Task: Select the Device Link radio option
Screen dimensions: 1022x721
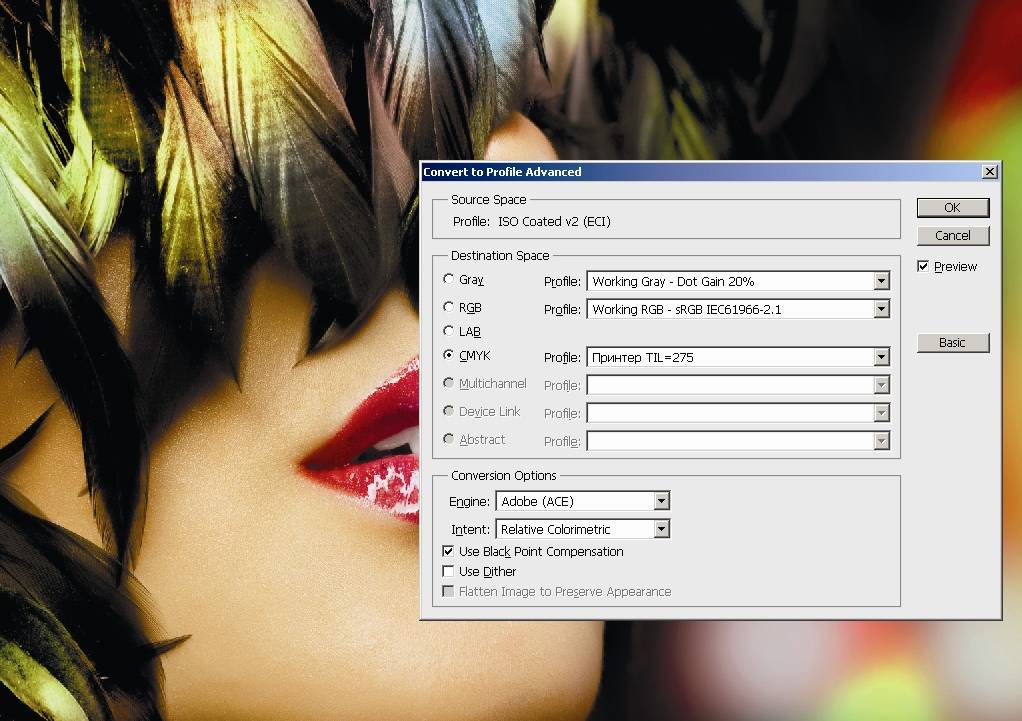Action: click(x=449, y=412)
